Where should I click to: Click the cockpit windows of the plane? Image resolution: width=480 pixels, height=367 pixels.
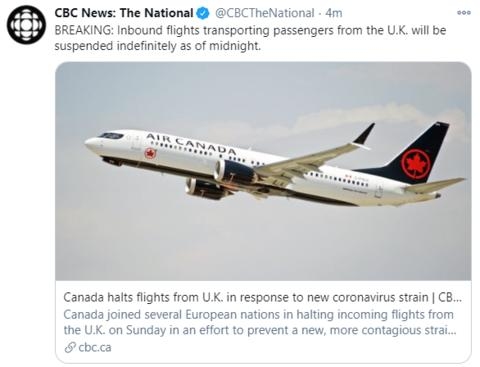pos(111,136)
